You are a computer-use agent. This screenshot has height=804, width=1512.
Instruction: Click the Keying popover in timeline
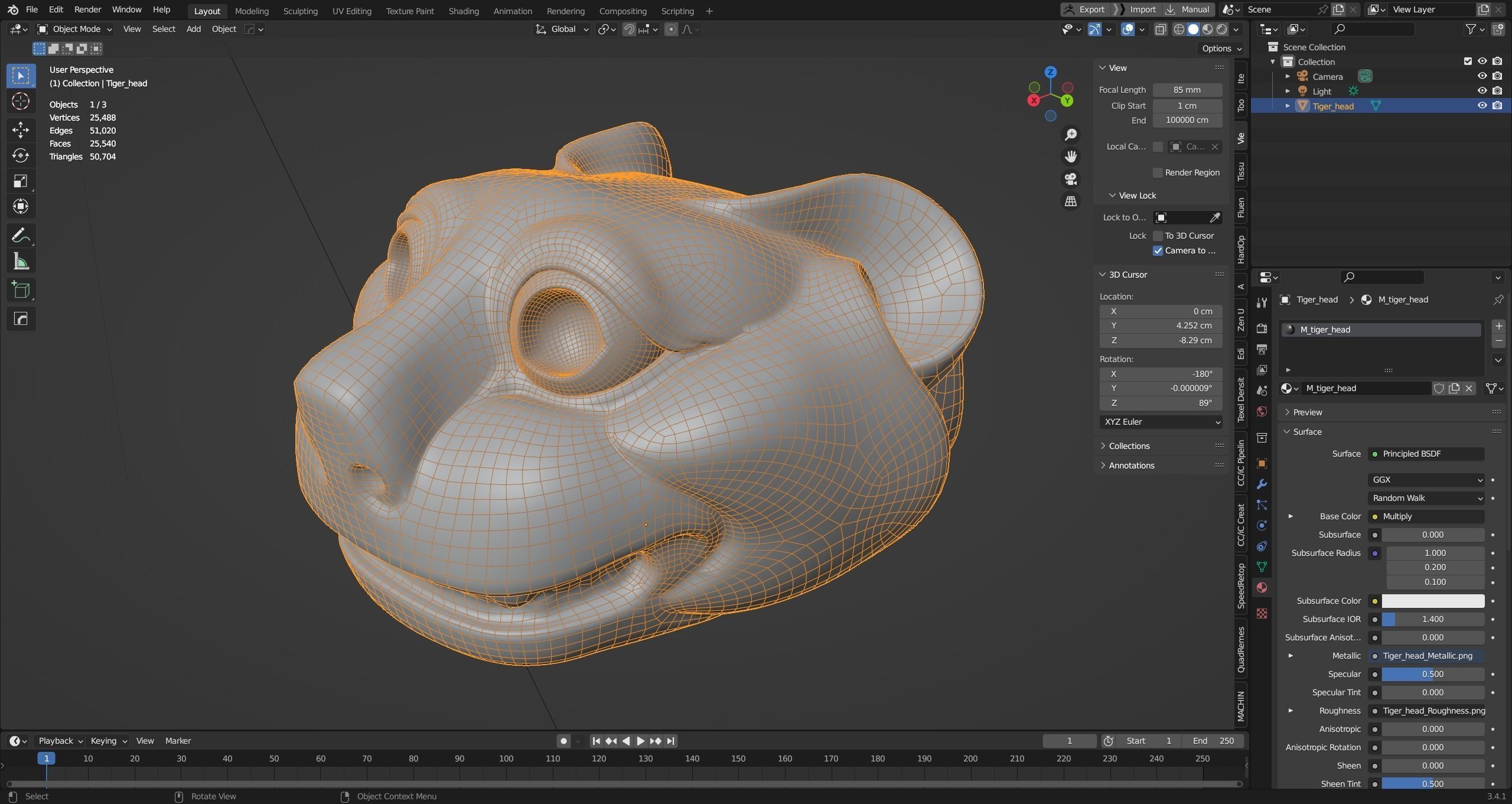tap(108, 741)
